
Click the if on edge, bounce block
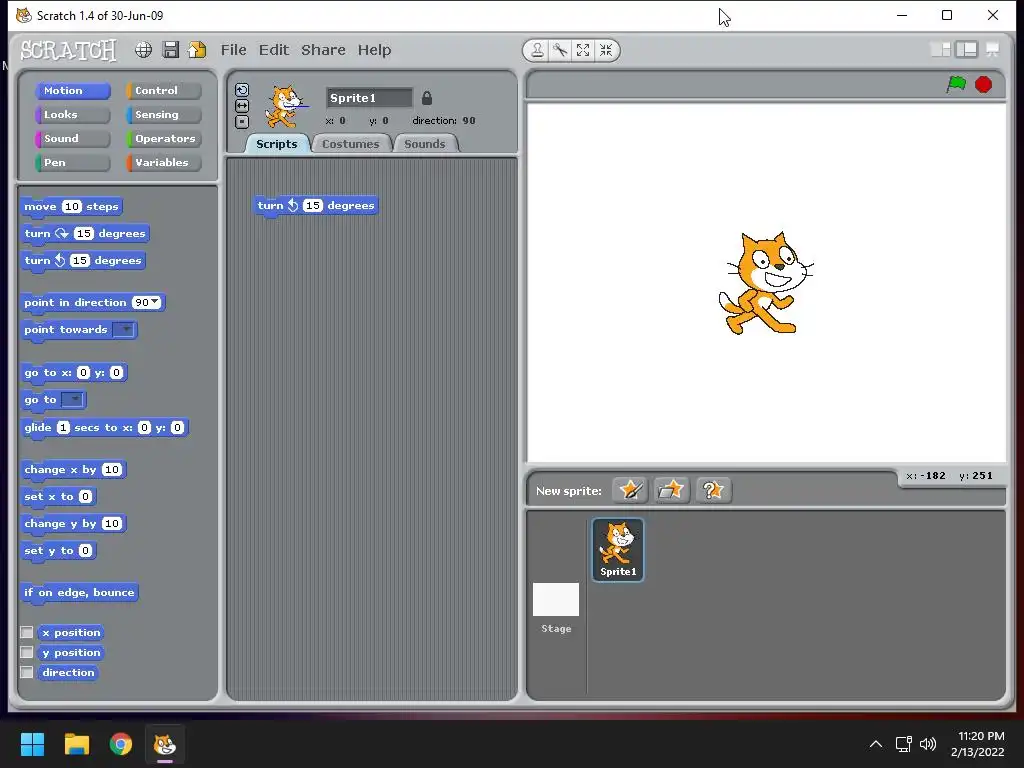[79, 593]
